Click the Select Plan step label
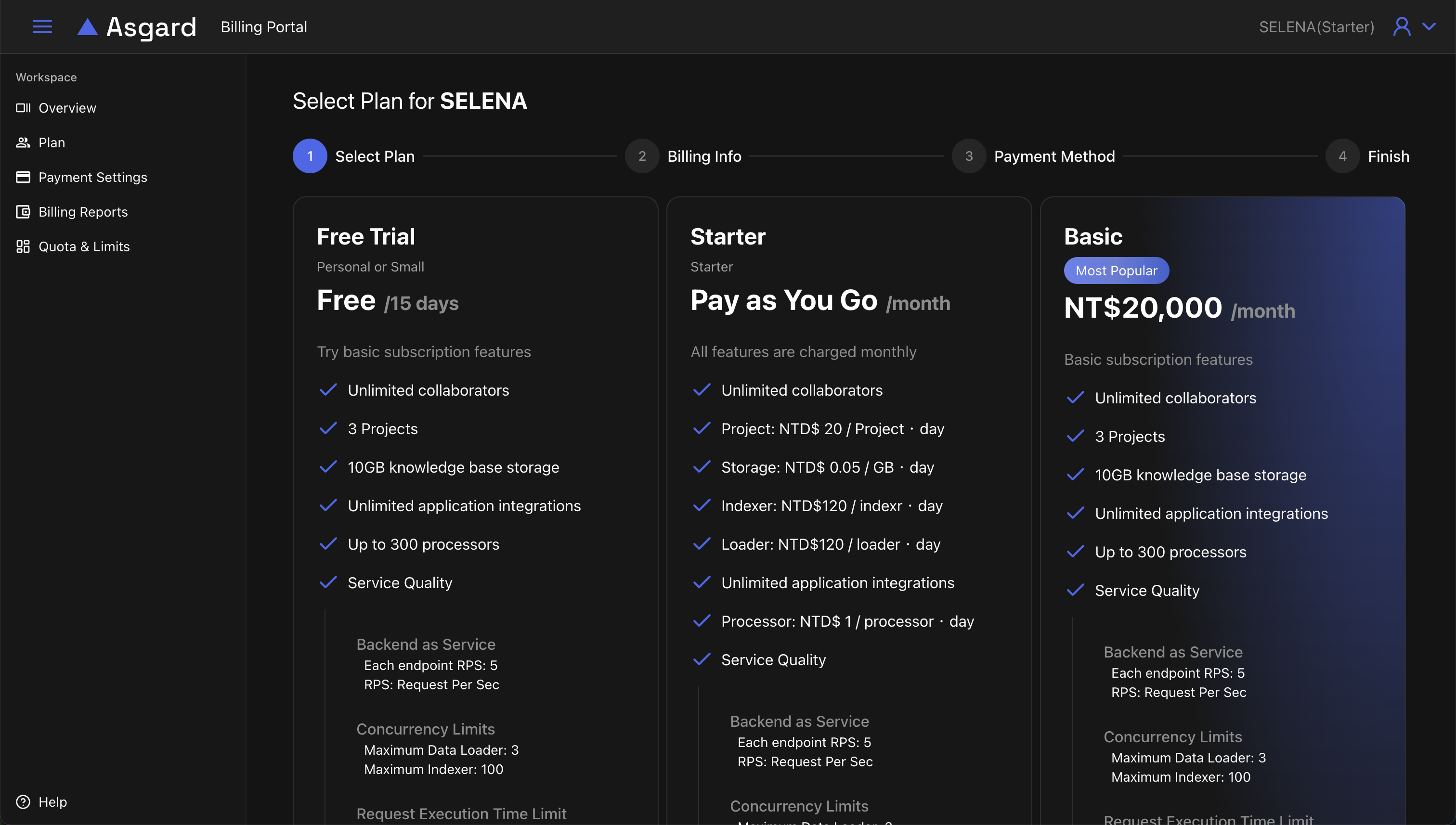 (x=375, y=156)
